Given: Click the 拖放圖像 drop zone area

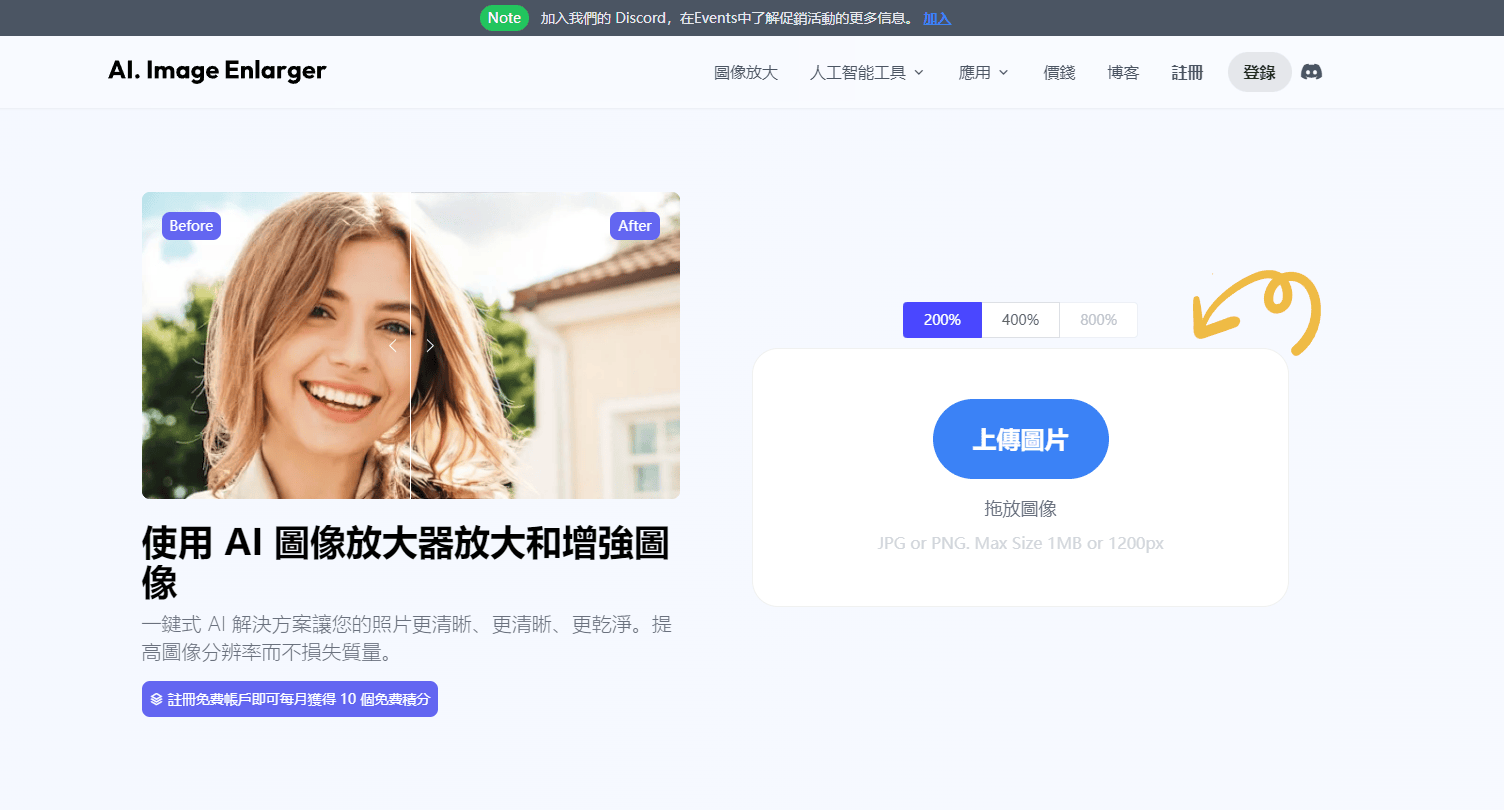Looking at the screenshot, I should click(1020, 508).
